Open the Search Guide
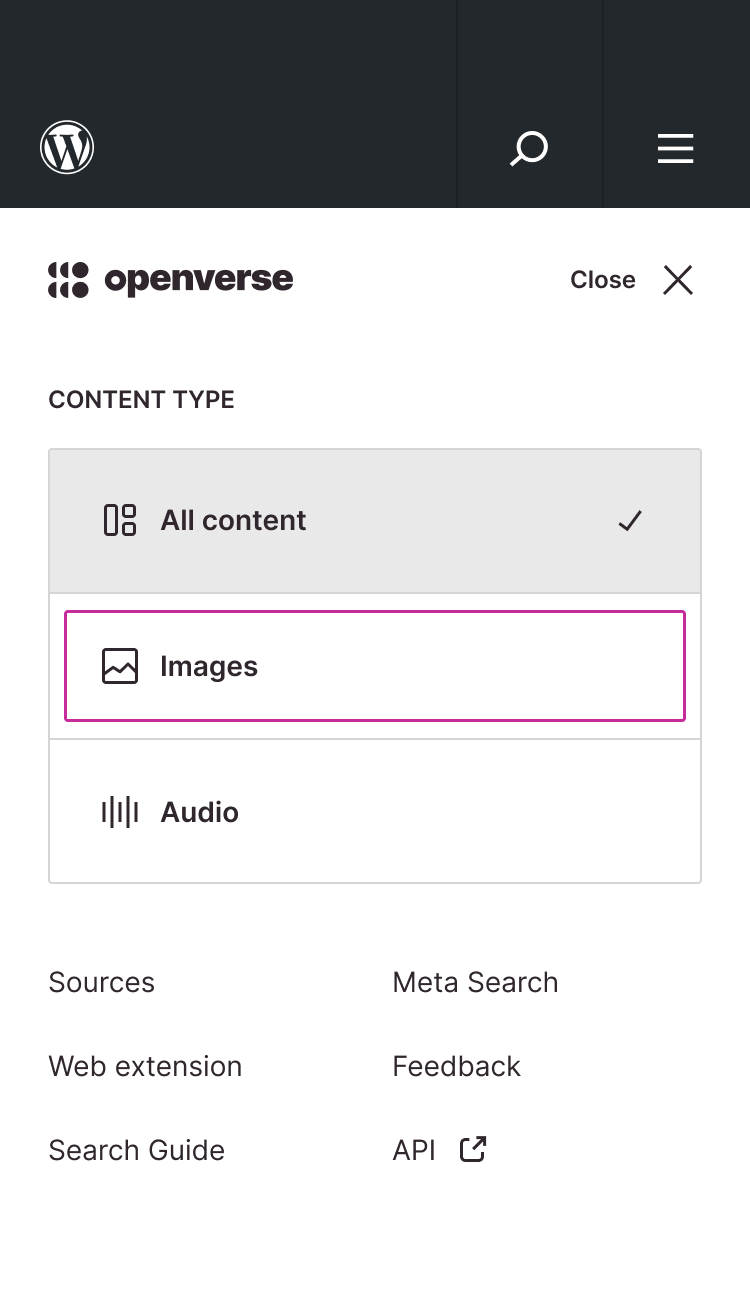Screen dimensions: 750x1292 point(136,1150)
